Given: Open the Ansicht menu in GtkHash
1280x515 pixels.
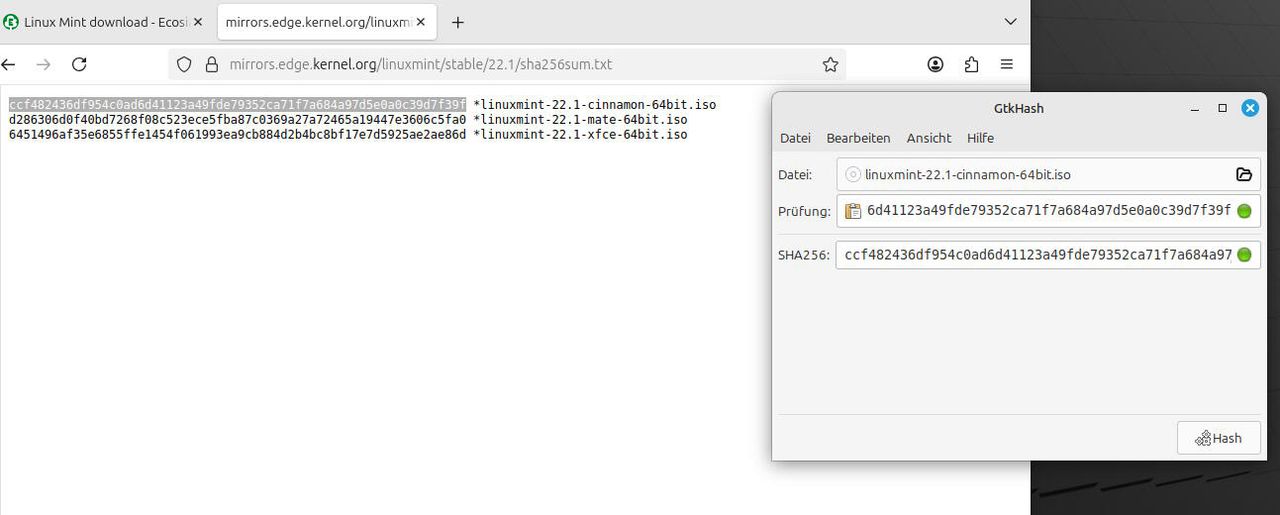Looking at the screenshot, I should [929, 138].
